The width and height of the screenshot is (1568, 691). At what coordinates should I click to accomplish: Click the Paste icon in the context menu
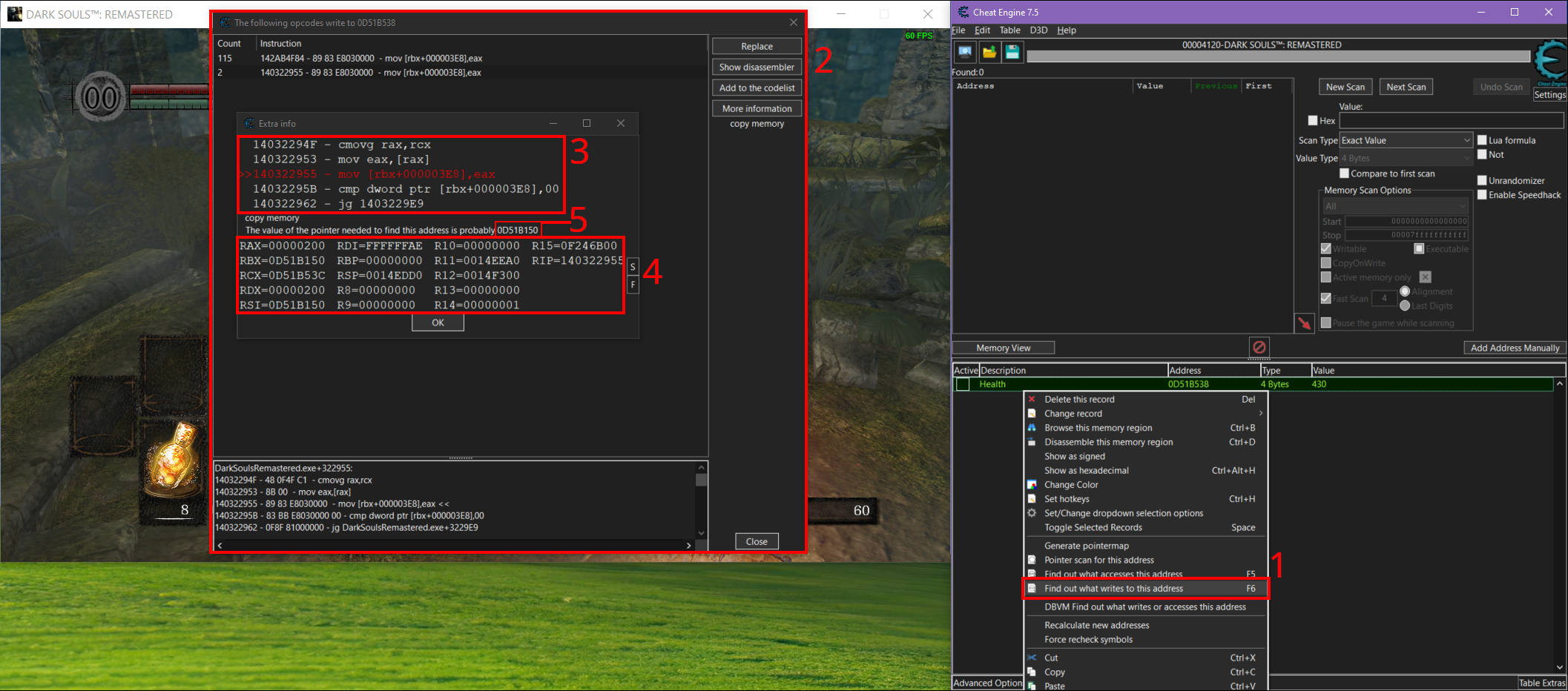1032,686
